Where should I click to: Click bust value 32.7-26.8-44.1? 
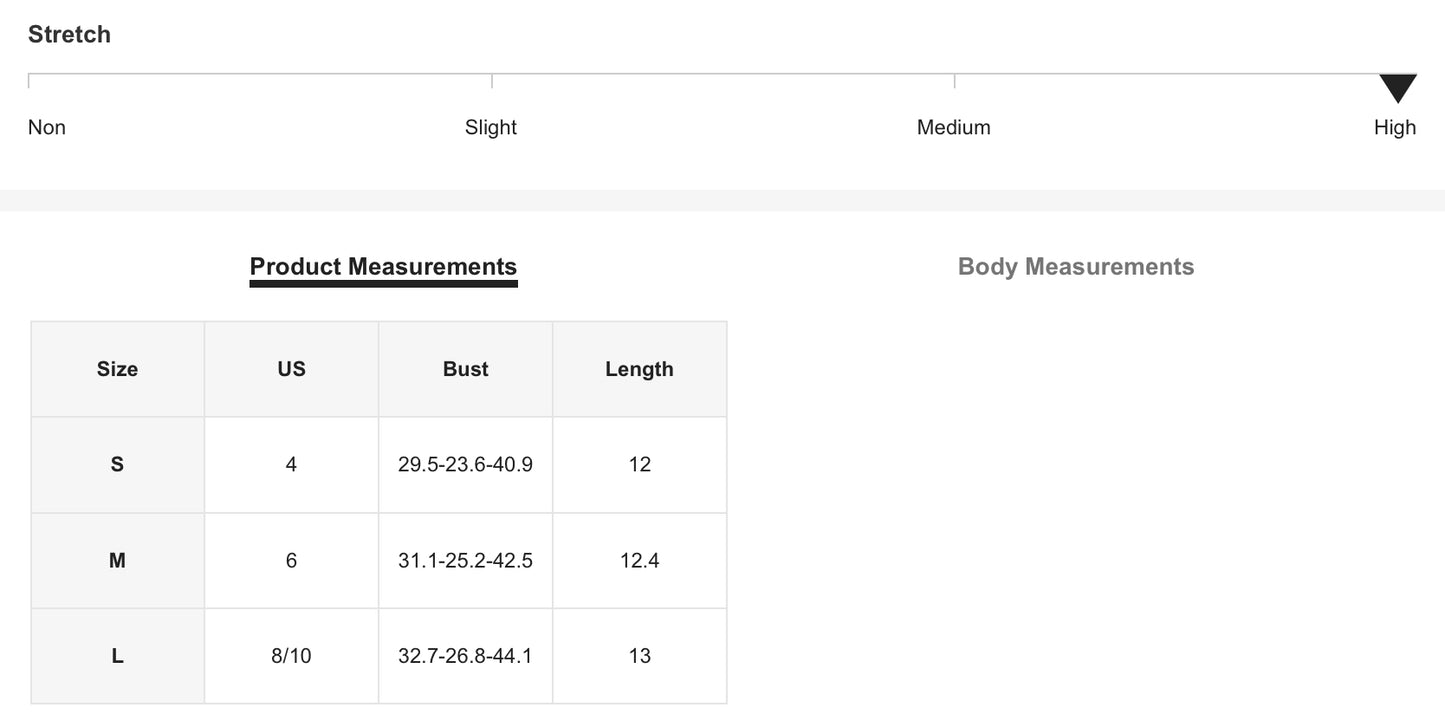pos(465,657)
